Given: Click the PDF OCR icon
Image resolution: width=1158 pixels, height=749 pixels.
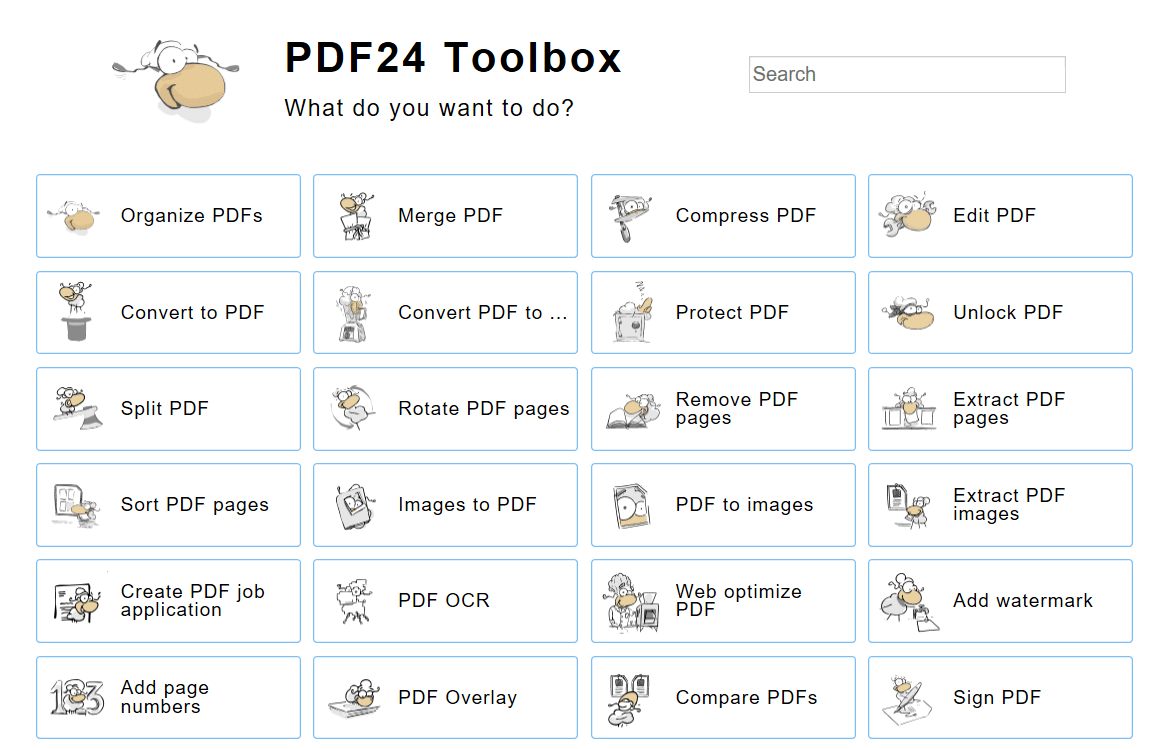Looking at the screenshot, I should click(354, 601).
